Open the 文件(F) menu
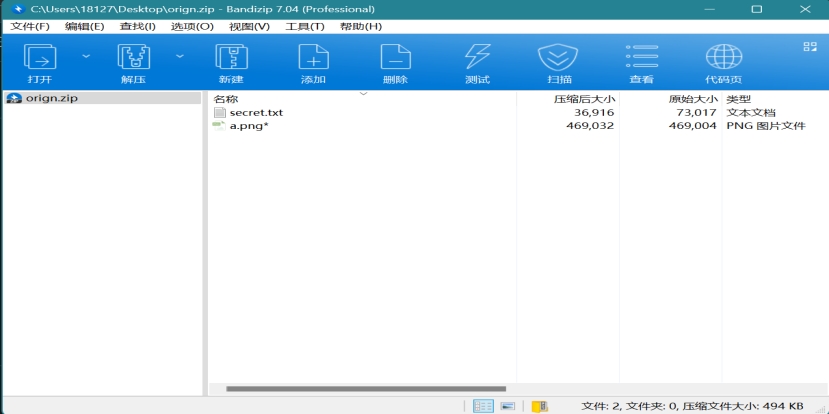This screenshot has height=414, width=829. 29,26
